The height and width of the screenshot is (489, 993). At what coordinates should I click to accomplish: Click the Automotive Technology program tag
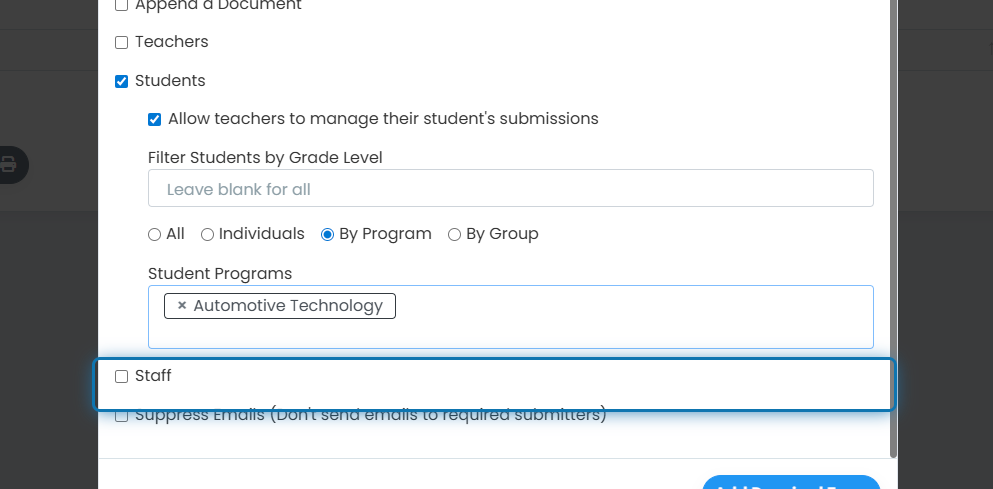coord(288,306)
